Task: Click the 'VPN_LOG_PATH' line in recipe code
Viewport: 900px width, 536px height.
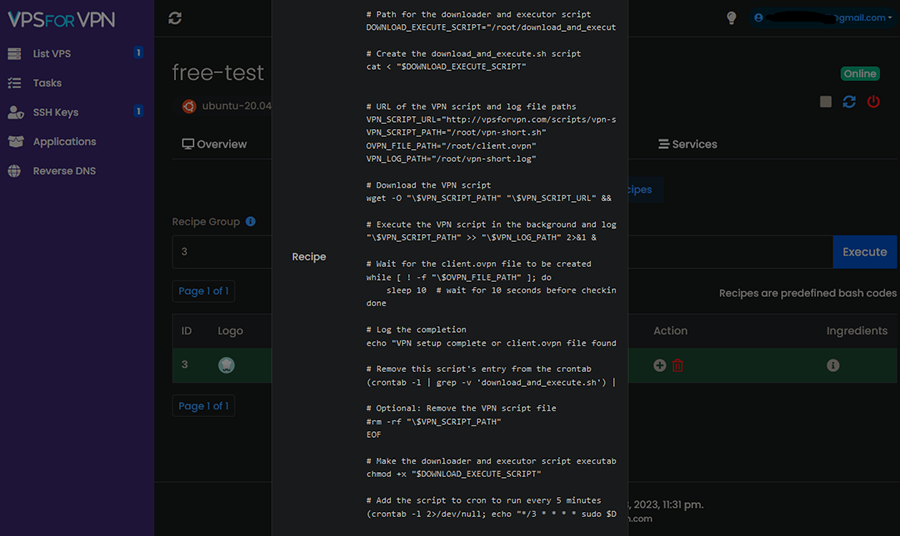Action: click(451, 159)
